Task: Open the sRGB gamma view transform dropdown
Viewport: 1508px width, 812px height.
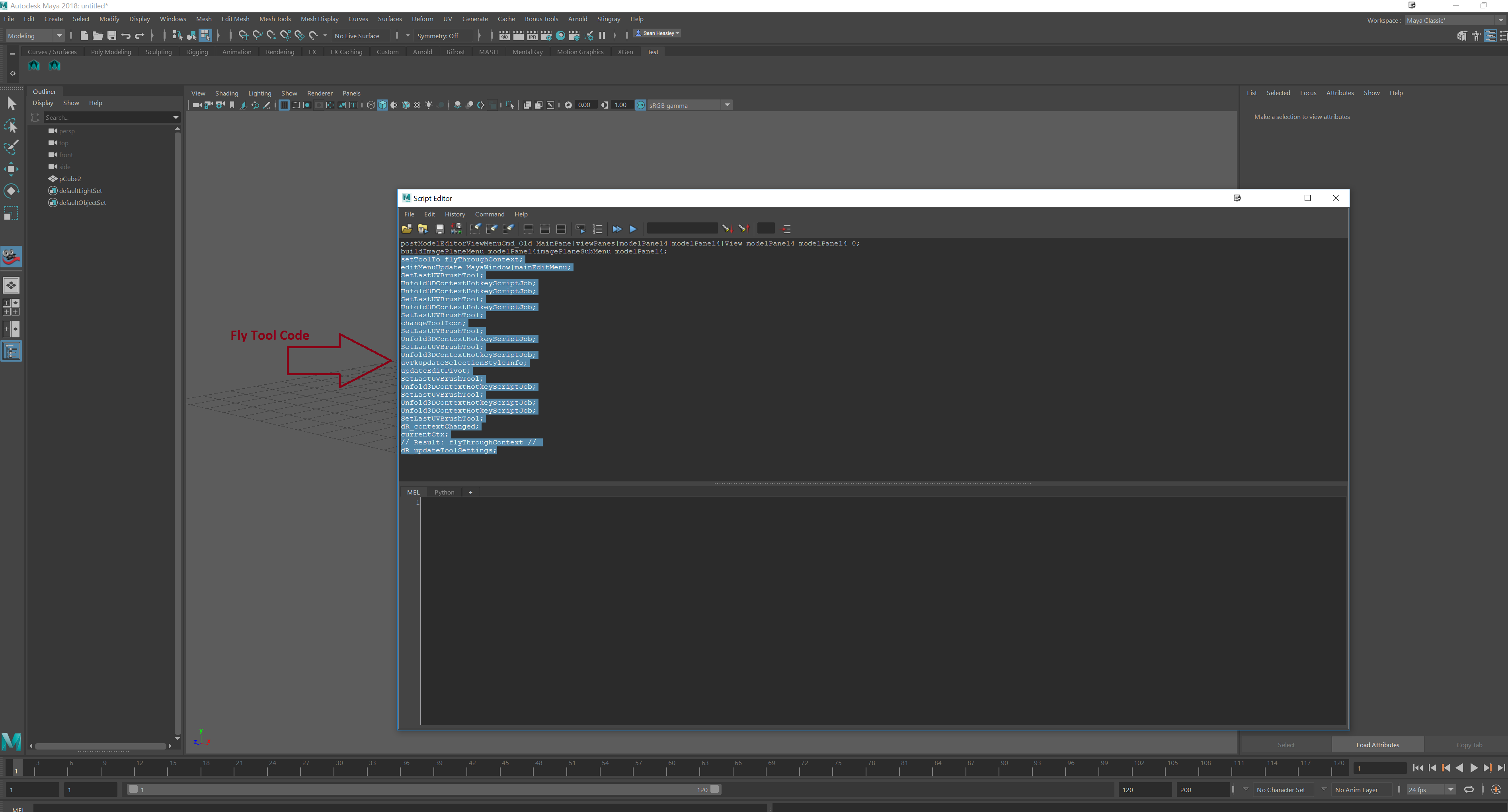Action: (727, 105)
